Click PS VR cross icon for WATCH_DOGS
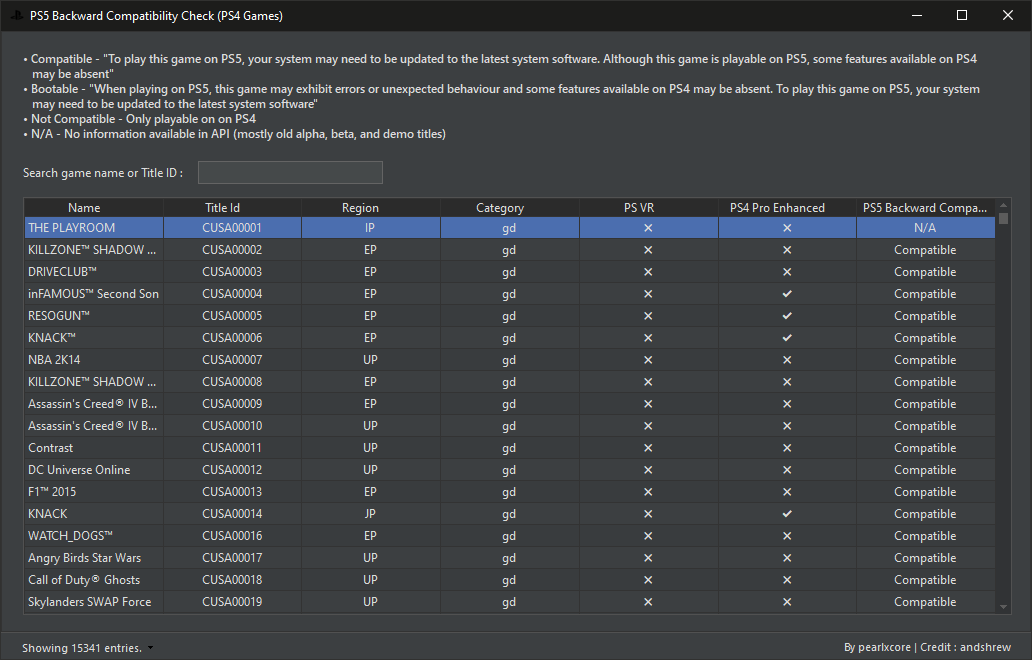 [x=648, y=536]
